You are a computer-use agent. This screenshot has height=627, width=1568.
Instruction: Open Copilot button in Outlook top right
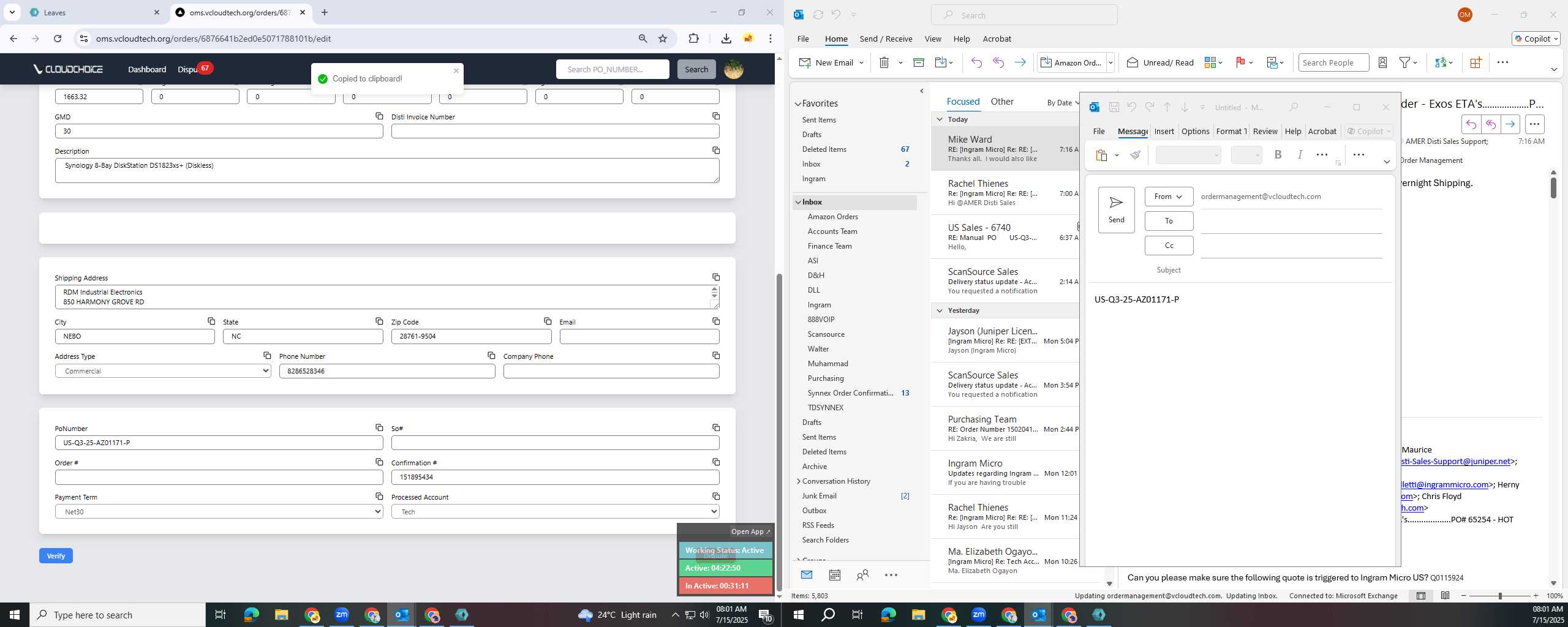(1536, 39)
